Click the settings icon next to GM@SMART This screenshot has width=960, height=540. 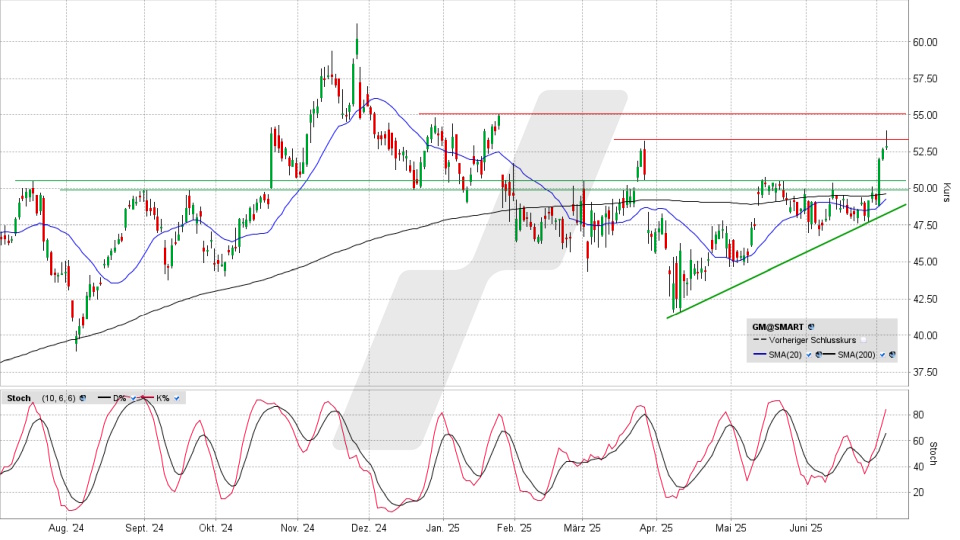pos(811,327)
